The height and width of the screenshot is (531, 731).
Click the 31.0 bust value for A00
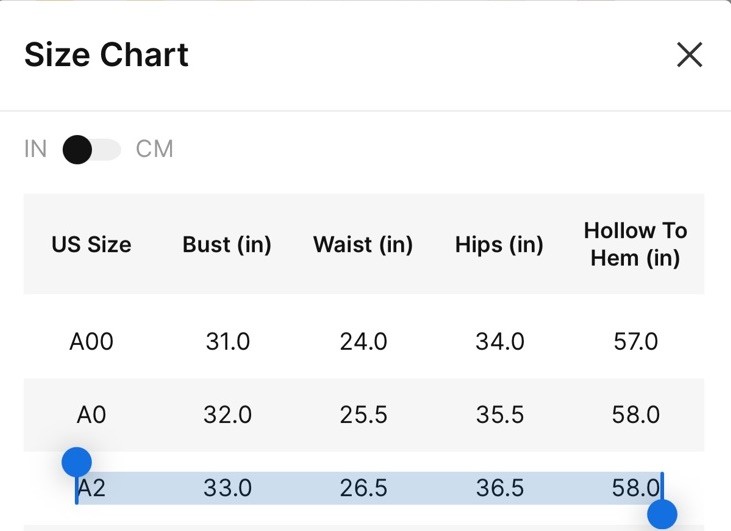[x=228, y=341]
